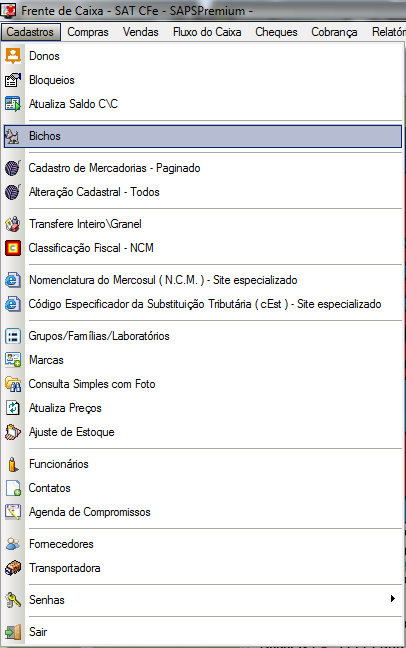Click the Consulta Simples com Foto binoculars icon
Image resolution: width=406 pixels, height=648 pixels.
13,384
